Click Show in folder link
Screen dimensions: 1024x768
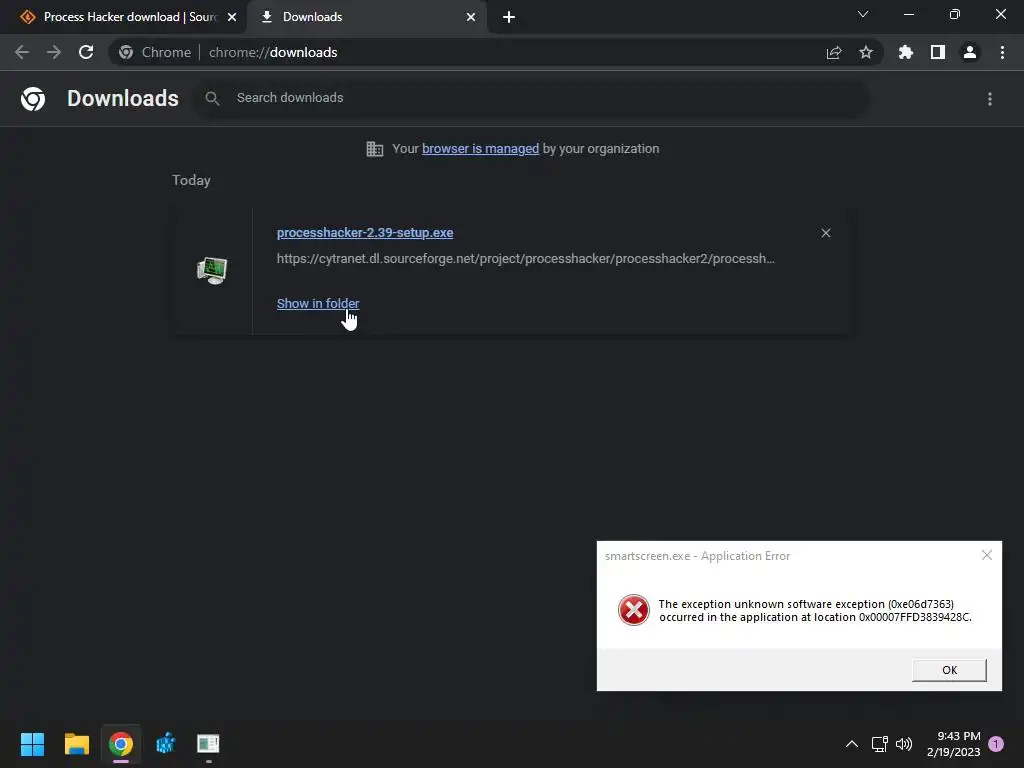(318, 304)
